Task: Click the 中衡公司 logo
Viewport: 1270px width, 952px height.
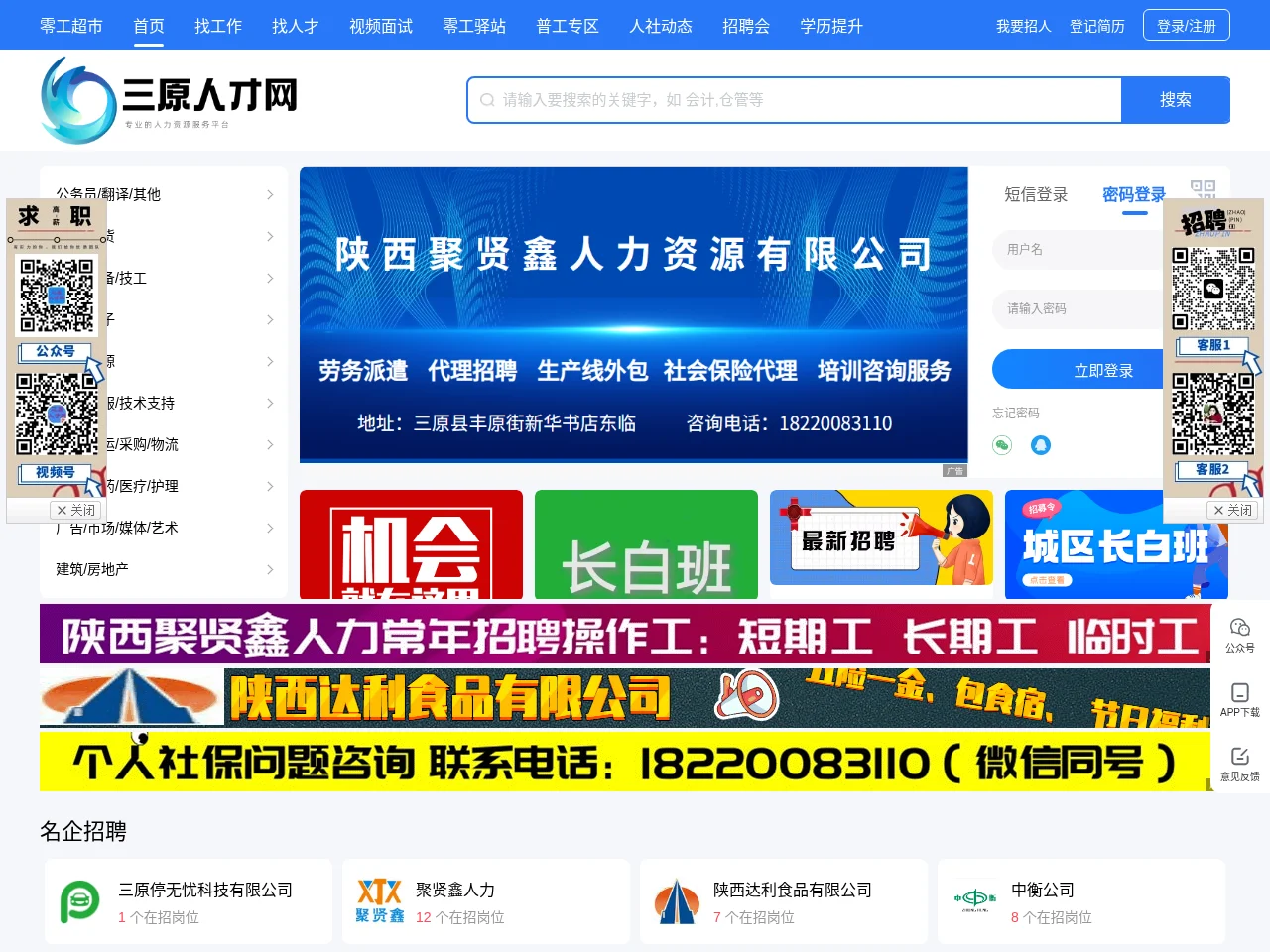Action: pyautogui.click(x=975, y=899)
